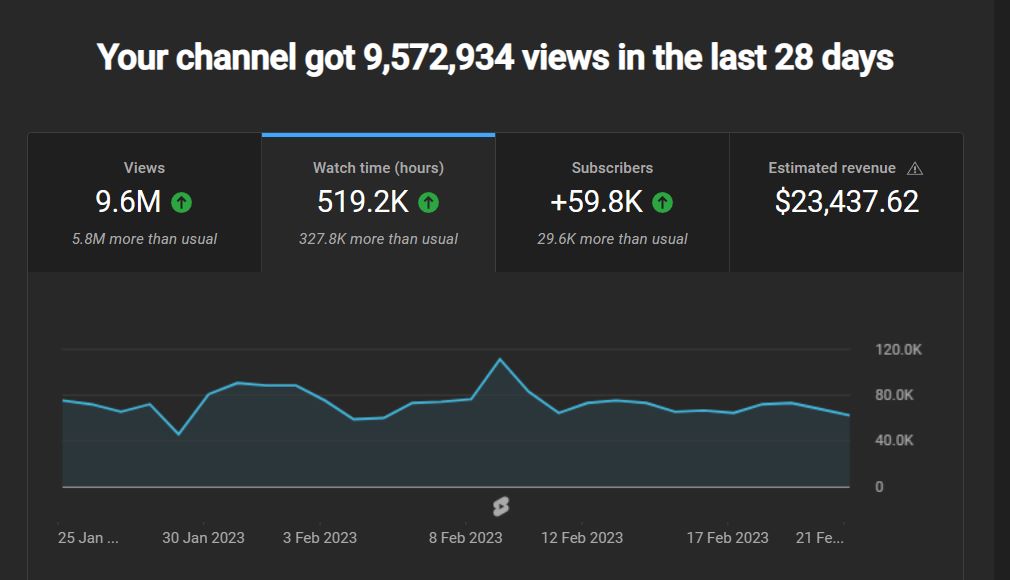Switch to the Views tab
Image resolution: width=1010 pixels, height=580 pixels.
coord(144,204)
